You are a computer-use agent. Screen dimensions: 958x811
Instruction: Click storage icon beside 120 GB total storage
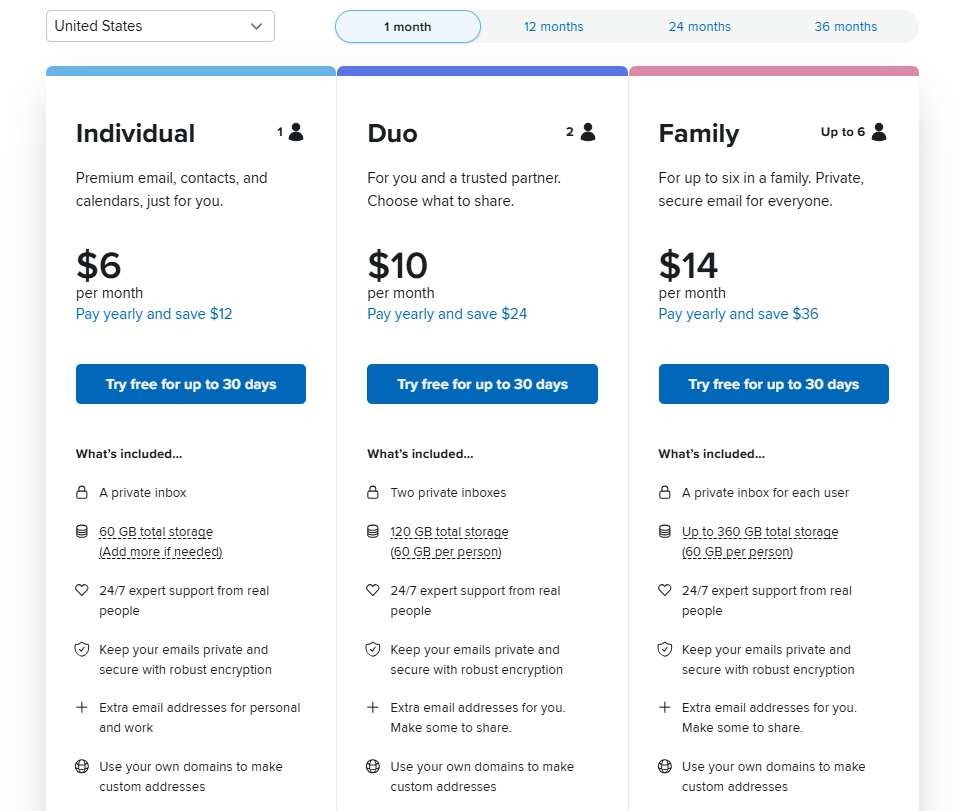373,532
